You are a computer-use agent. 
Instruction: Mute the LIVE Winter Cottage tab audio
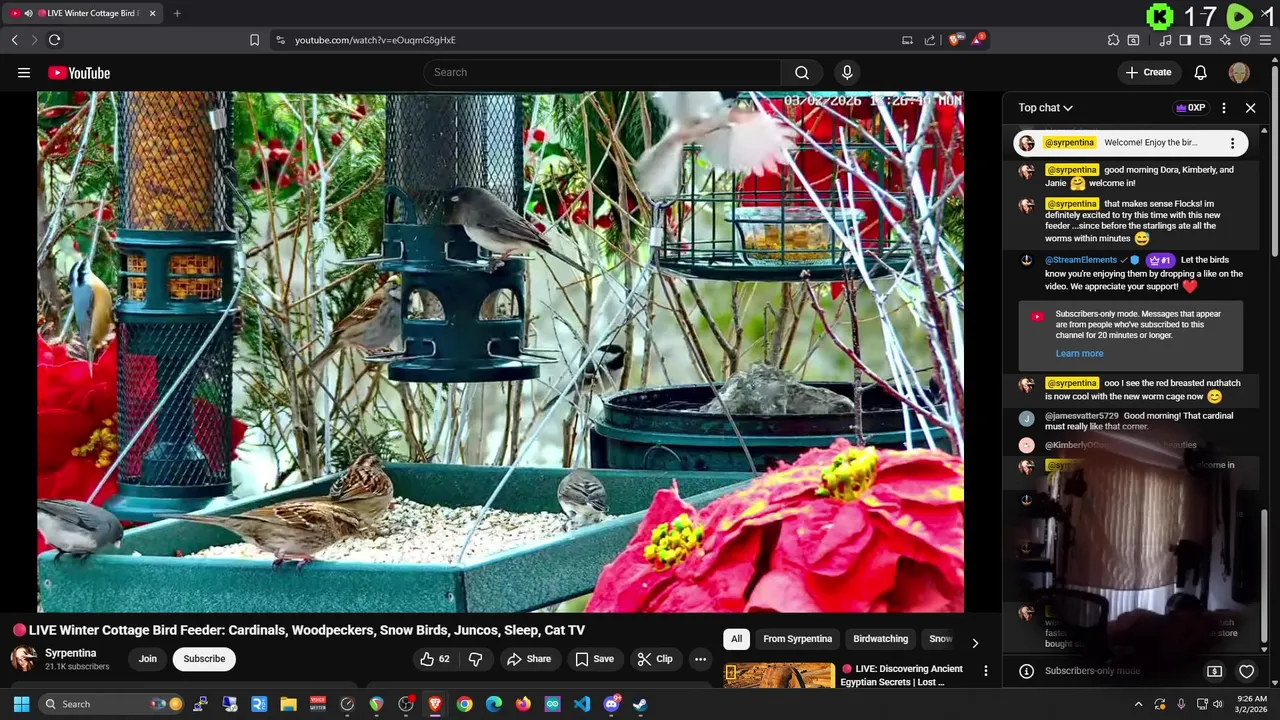click(28, 13)
